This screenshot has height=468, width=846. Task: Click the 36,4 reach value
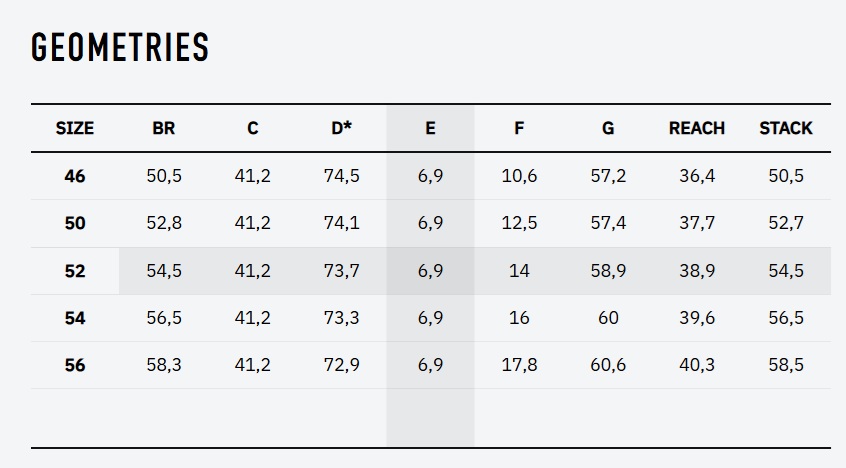[697, 176]
